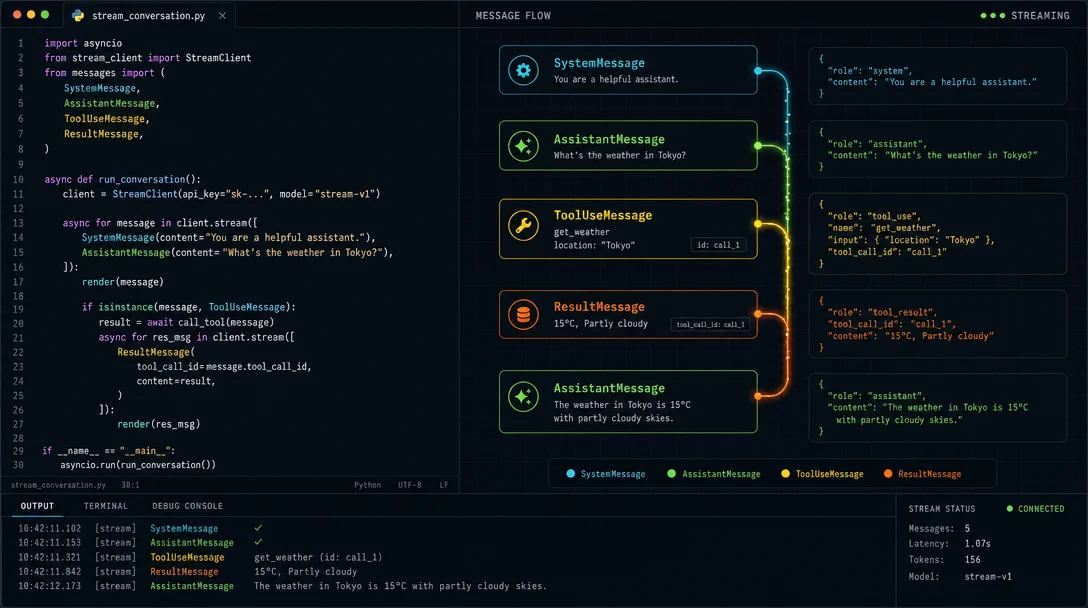
Task: Click the '10:42:11.321' ToolUseMessage log row
Action: coord(200,557)
